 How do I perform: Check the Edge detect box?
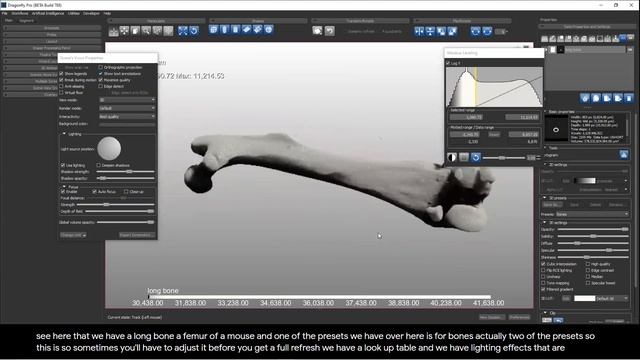(101, 87)
